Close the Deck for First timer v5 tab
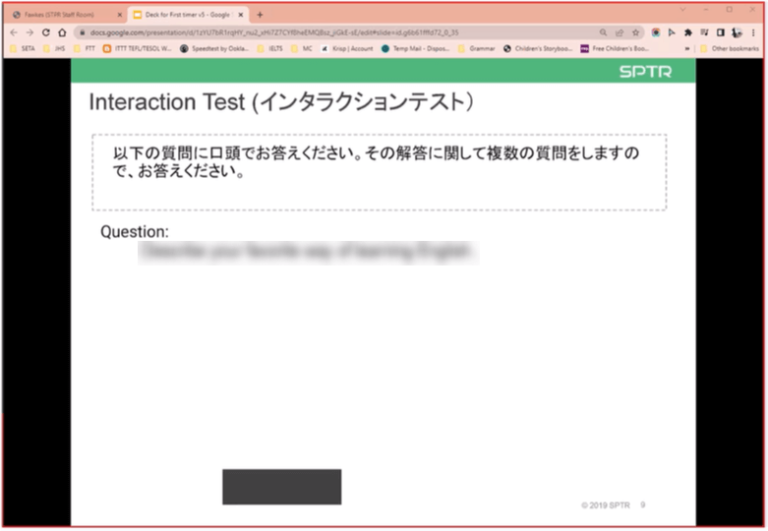 click(240, 15)
